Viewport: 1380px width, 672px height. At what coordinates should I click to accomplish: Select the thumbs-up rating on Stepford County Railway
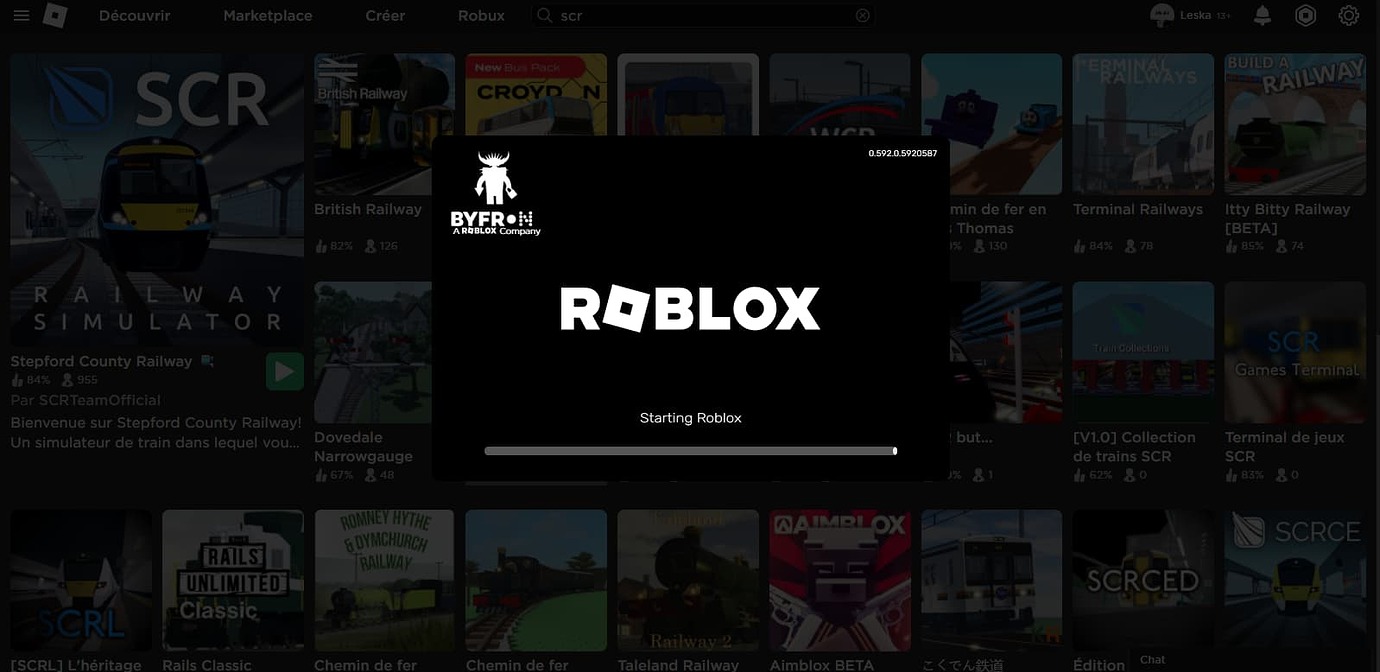tap(17, 379)
